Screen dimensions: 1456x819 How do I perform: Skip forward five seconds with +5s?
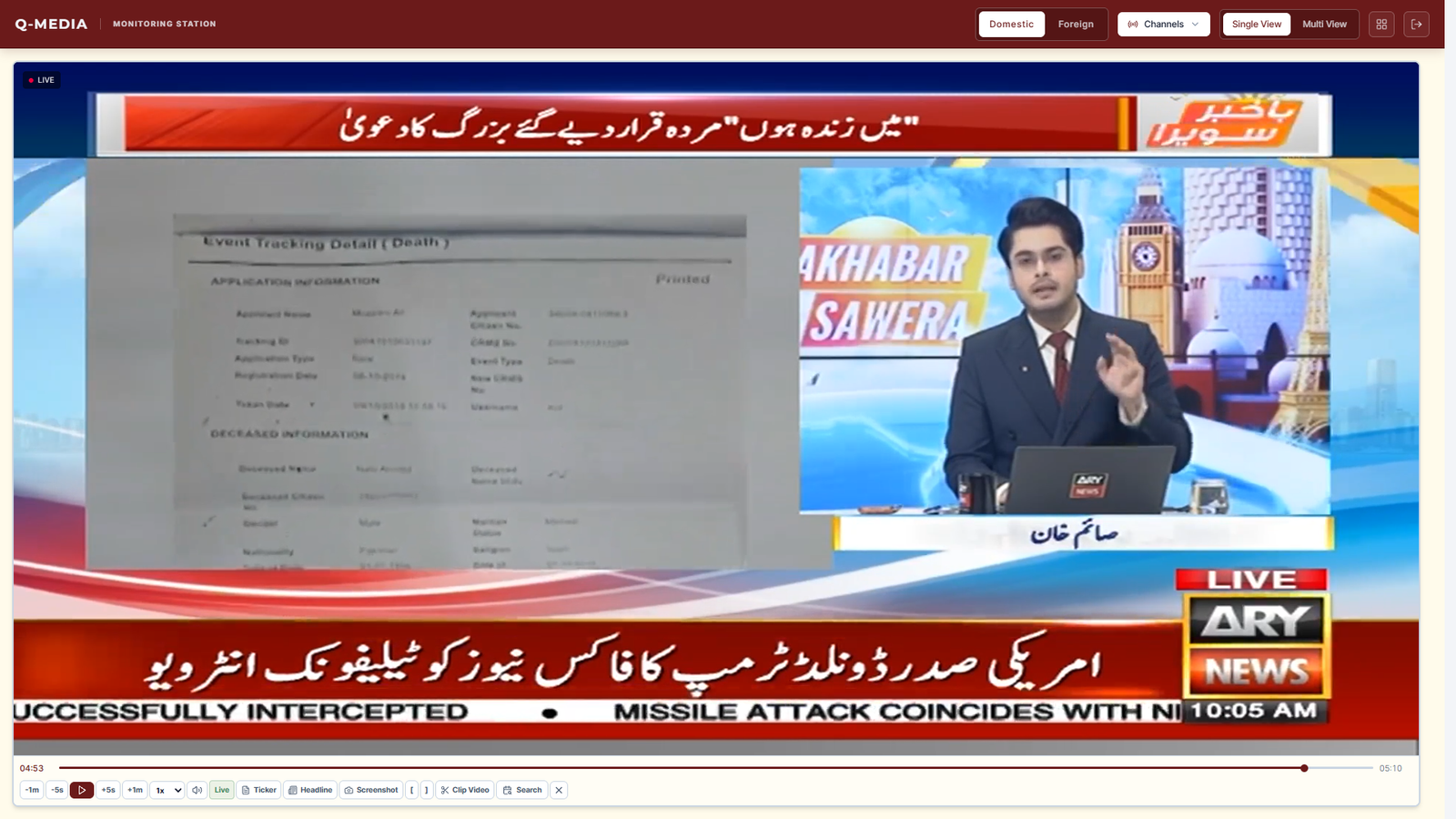click(x=108, y=790)
